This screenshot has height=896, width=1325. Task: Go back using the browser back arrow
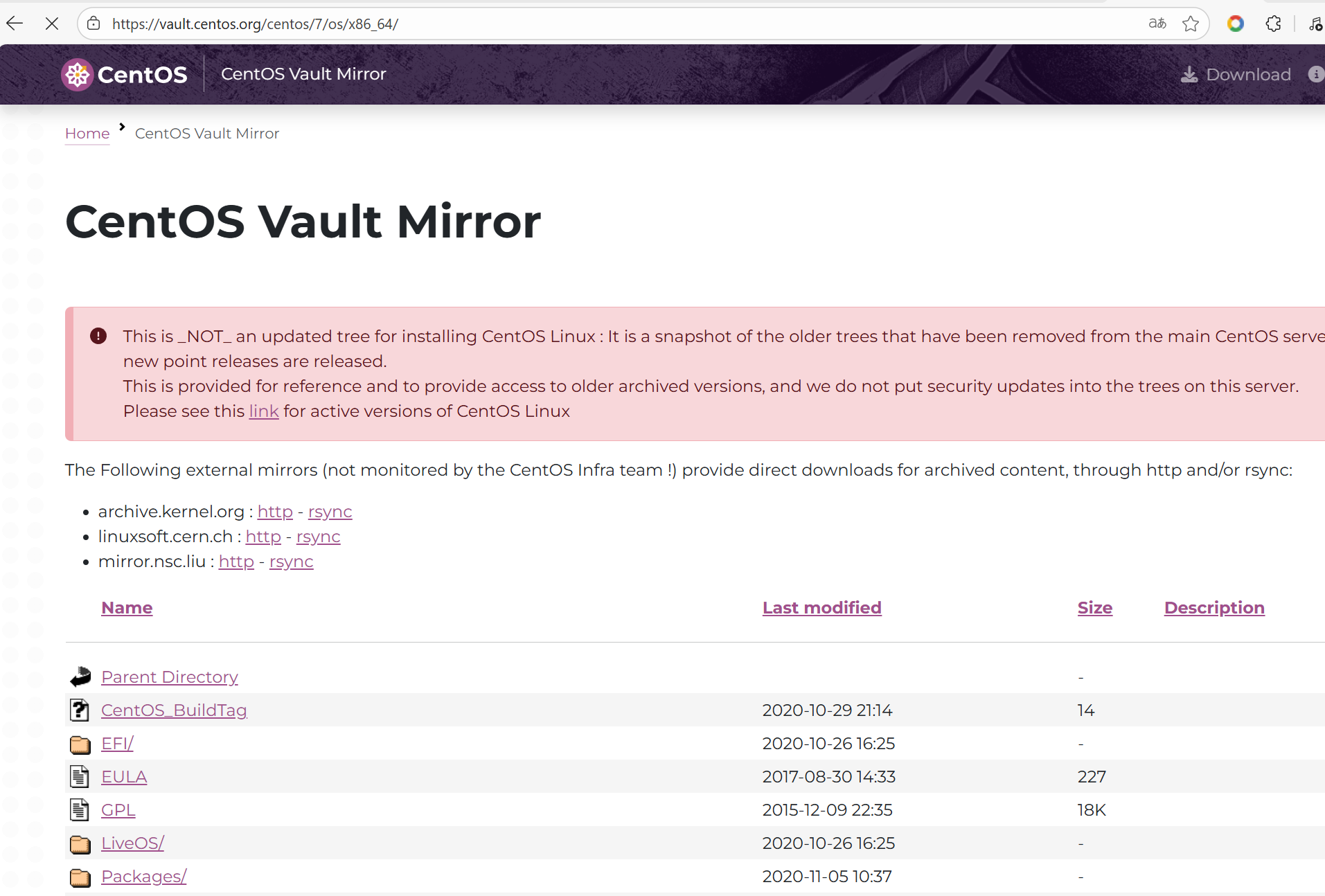(x=15, y=24)
